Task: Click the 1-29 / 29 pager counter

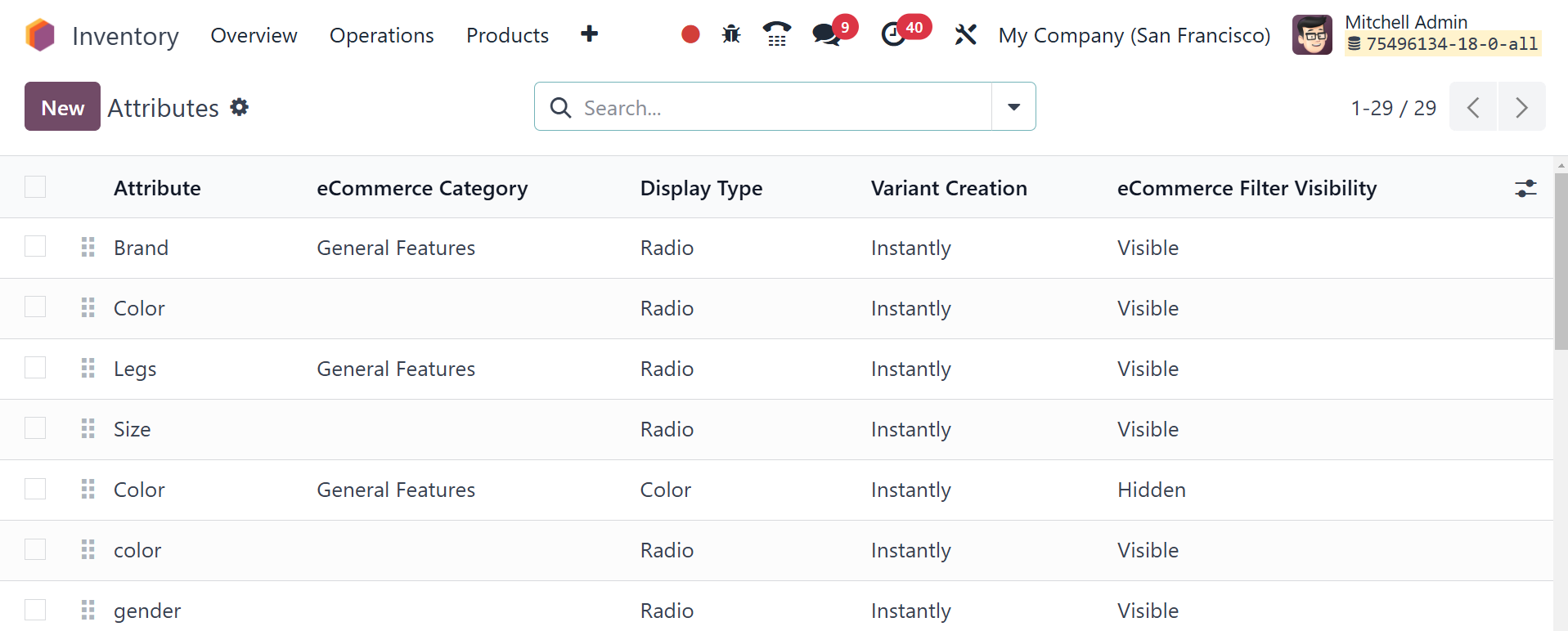Action: click(1393, 108)
